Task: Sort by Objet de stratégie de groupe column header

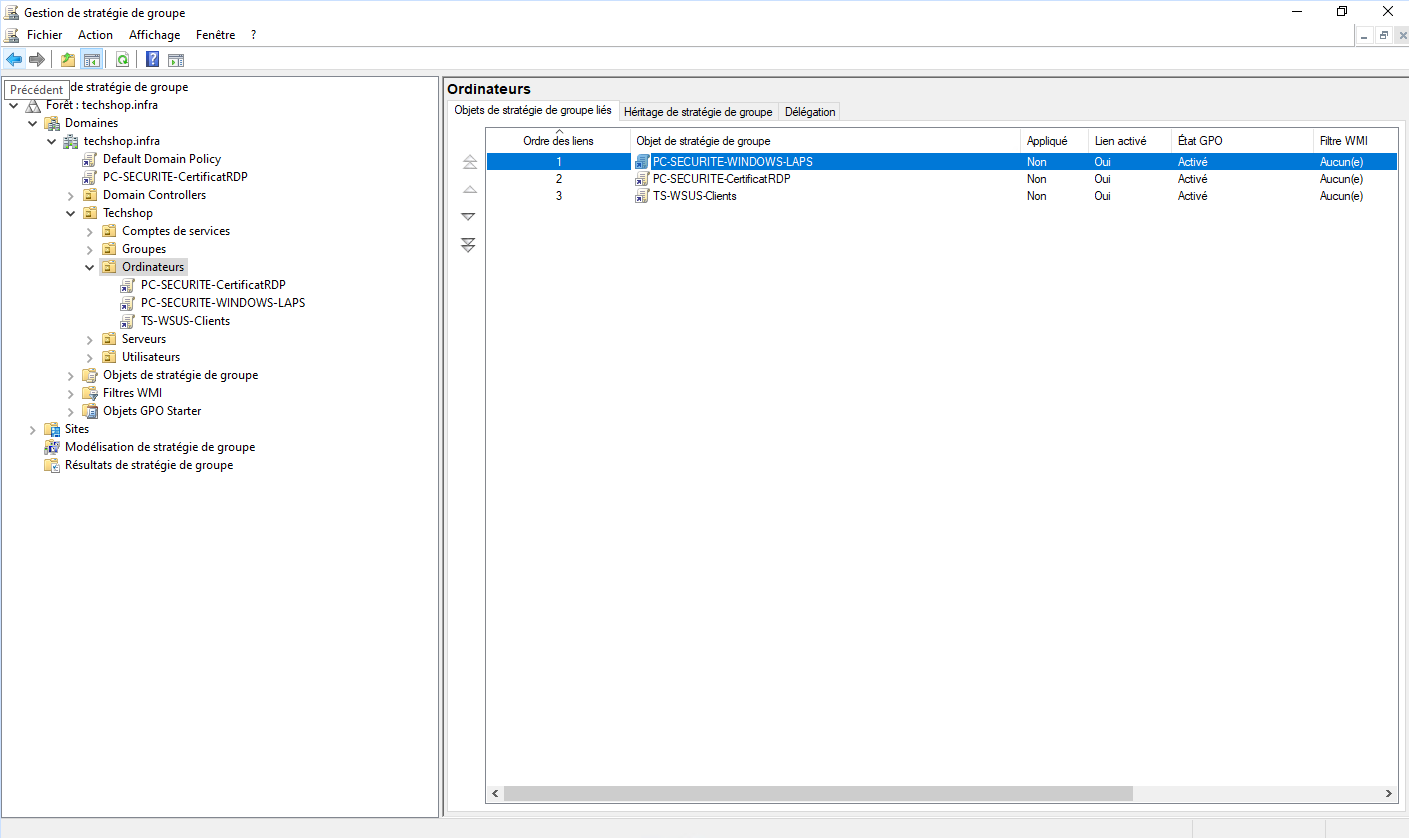Action: click(825, 141)
